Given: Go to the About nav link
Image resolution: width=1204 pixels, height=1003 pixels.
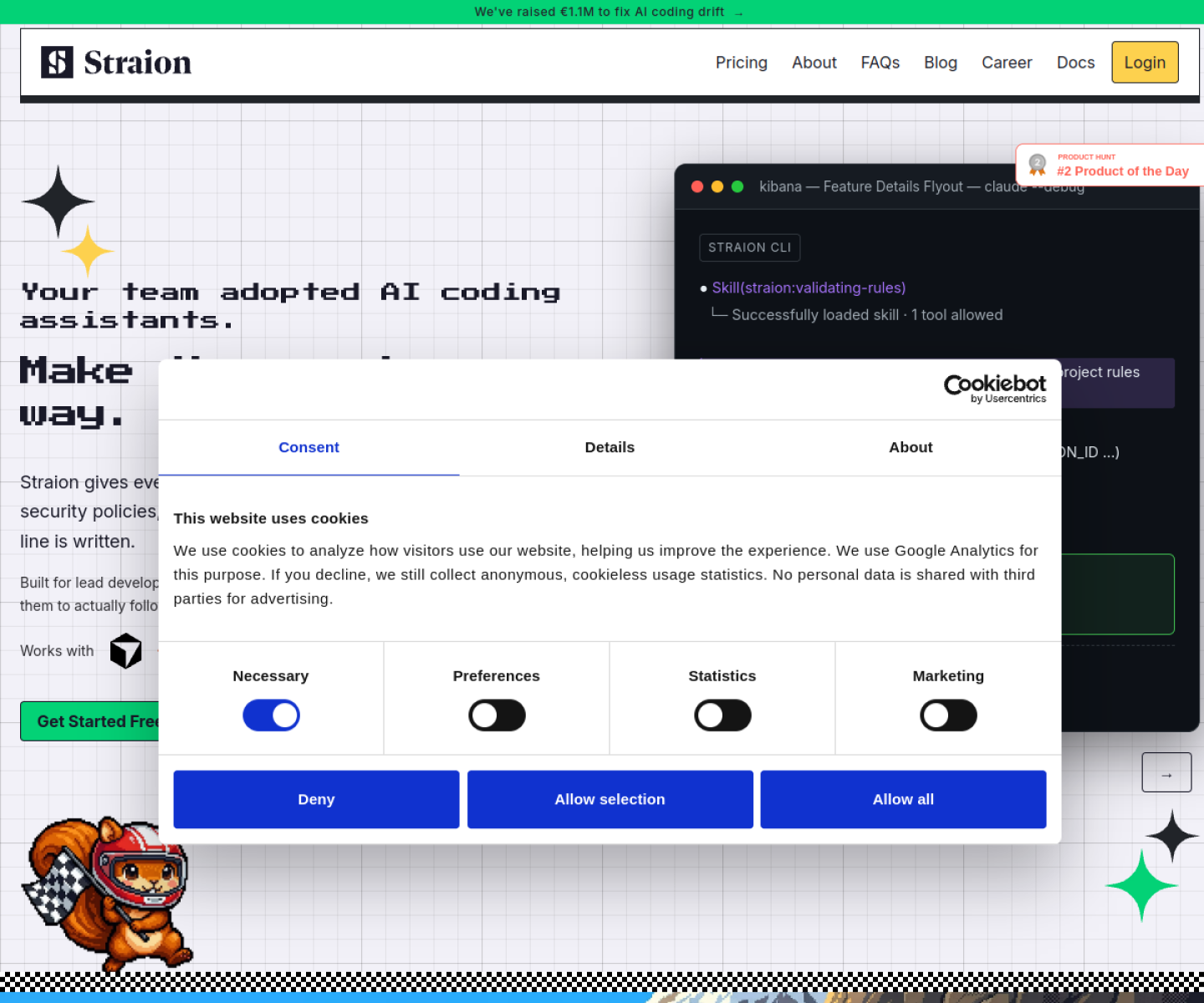Looking at the screenshot, I should coord(814,63).
